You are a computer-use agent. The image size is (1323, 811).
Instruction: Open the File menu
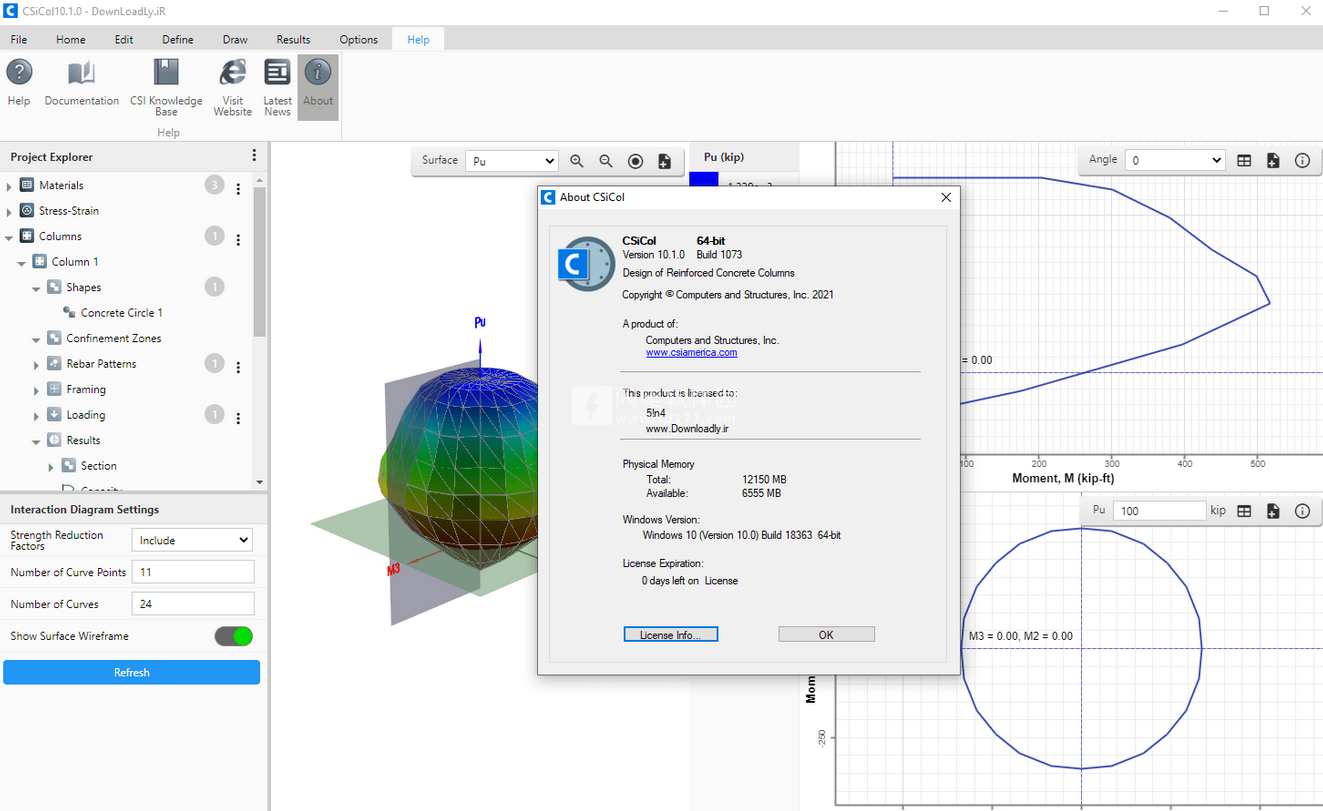[19, 40]
